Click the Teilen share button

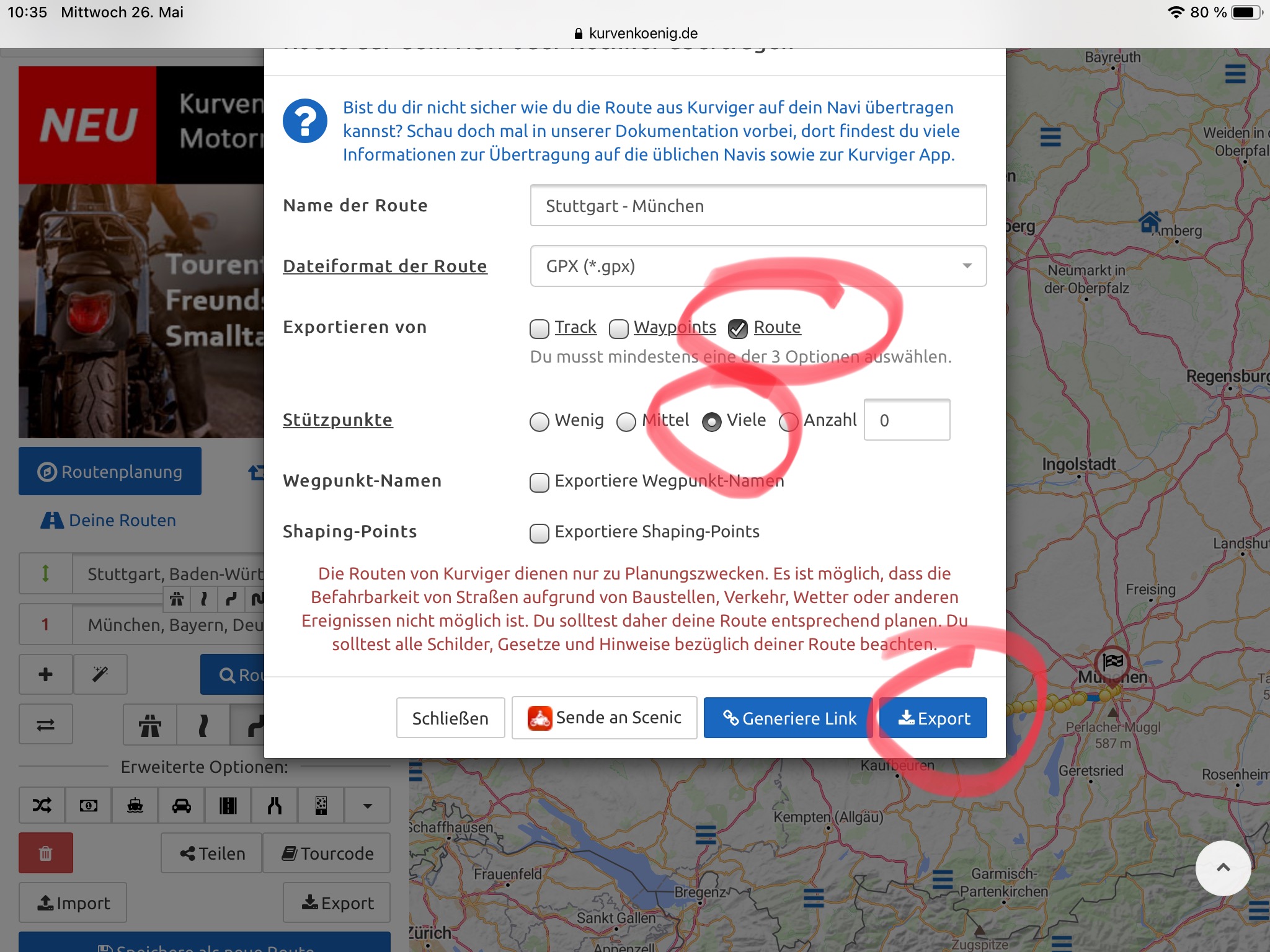pos(211,853)
